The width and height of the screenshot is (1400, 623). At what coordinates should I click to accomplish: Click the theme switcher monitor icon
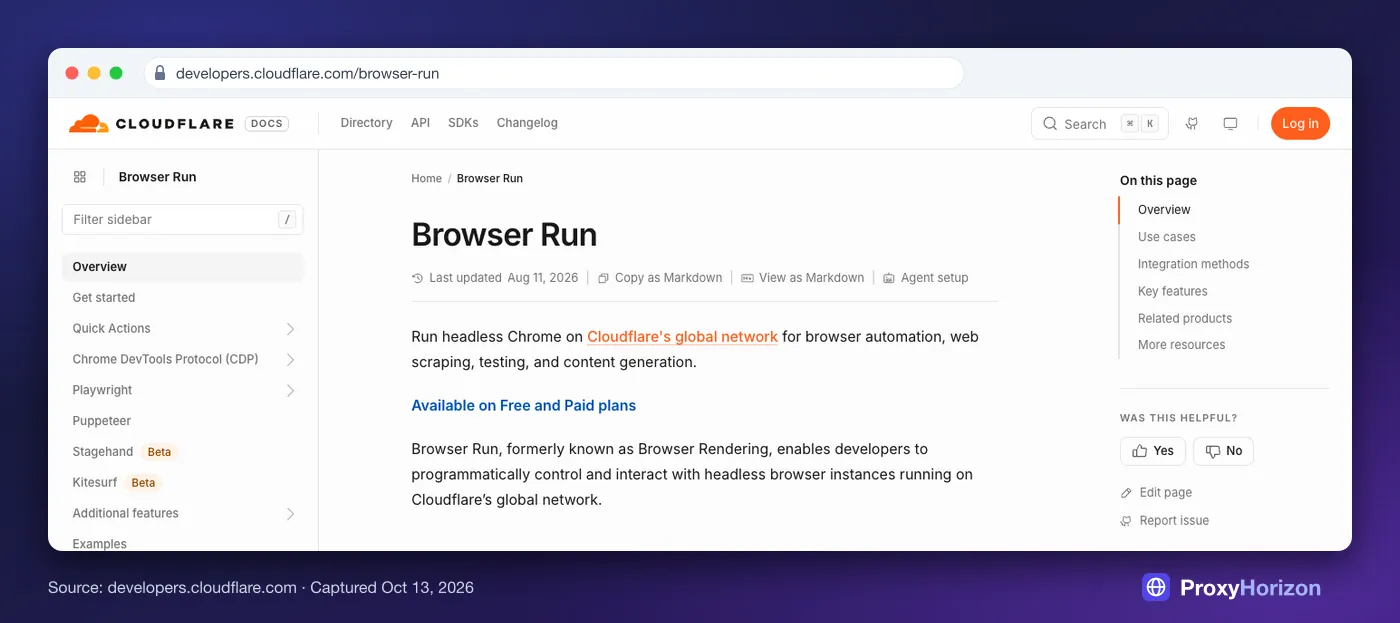[1230, 124]
